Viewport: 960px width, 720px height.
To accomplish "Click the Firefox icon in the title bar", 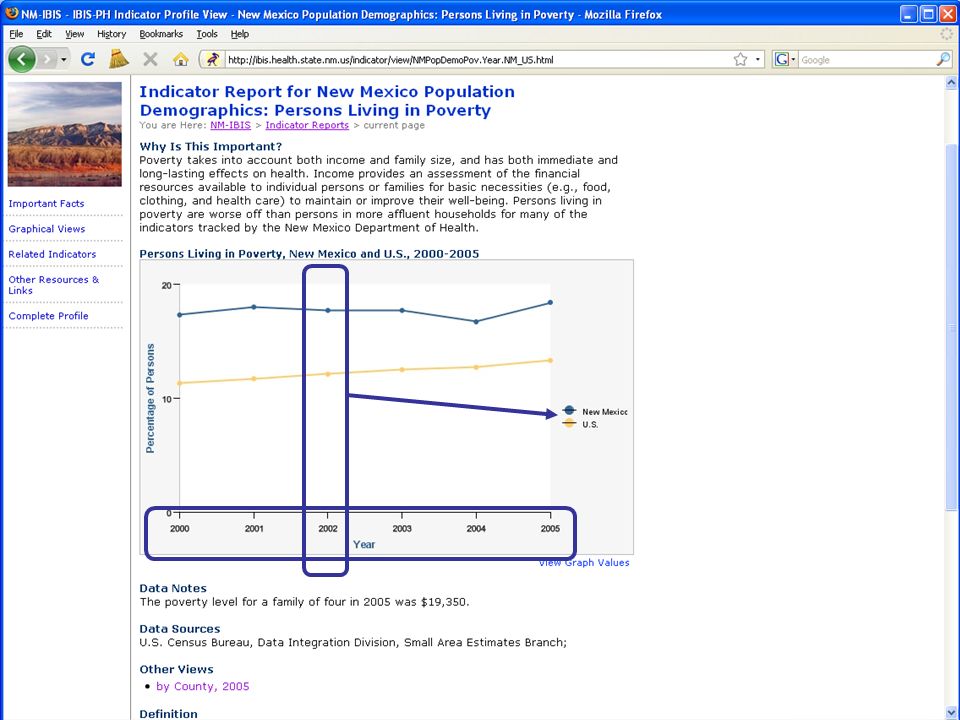I will click(x=12, y=13).
